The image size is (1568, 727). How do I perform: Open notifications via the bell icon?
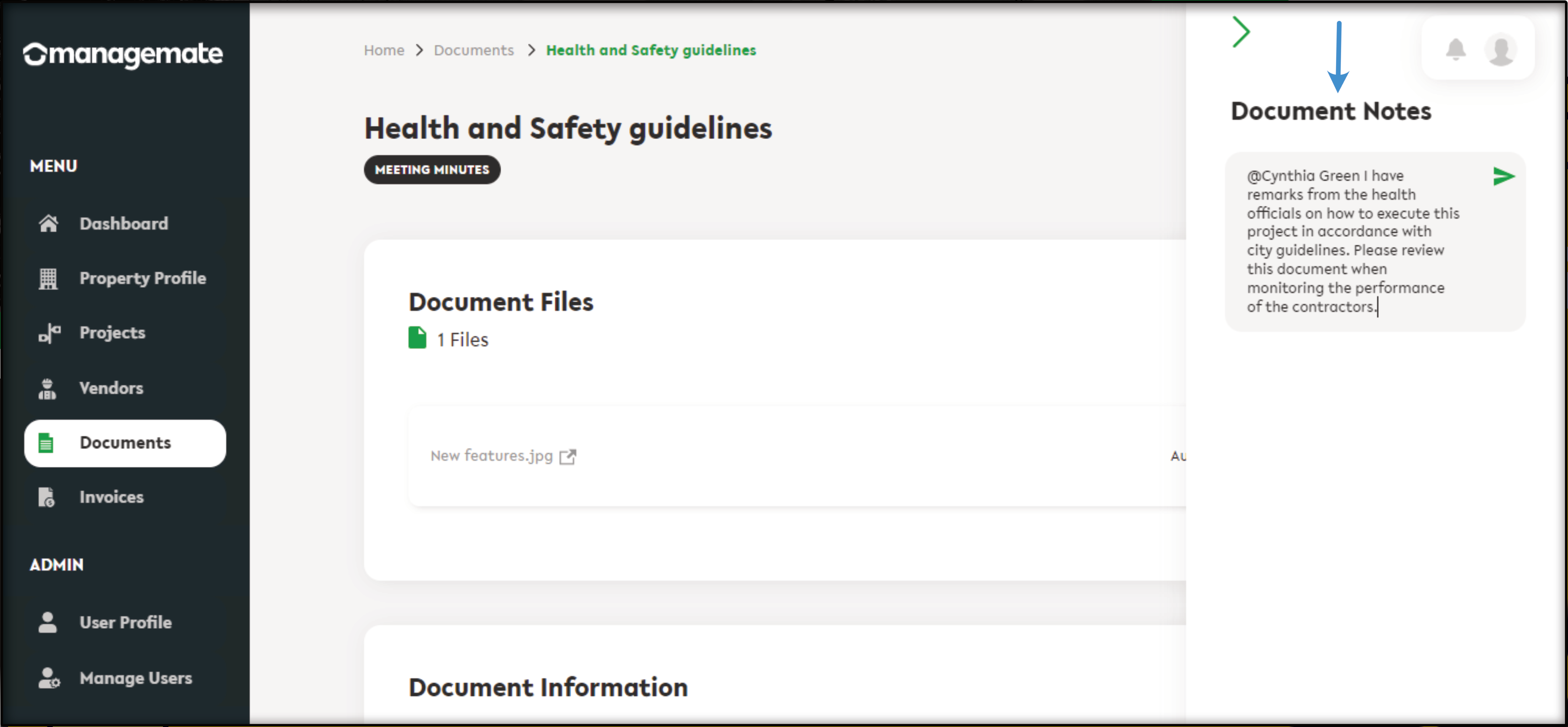click(x=1455, y=49)
